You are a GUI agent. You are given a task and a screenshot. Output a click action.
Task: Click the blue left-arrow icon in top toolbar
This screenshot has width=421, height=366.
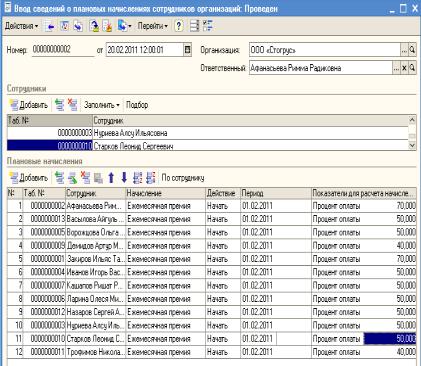(x=50, y=26)
